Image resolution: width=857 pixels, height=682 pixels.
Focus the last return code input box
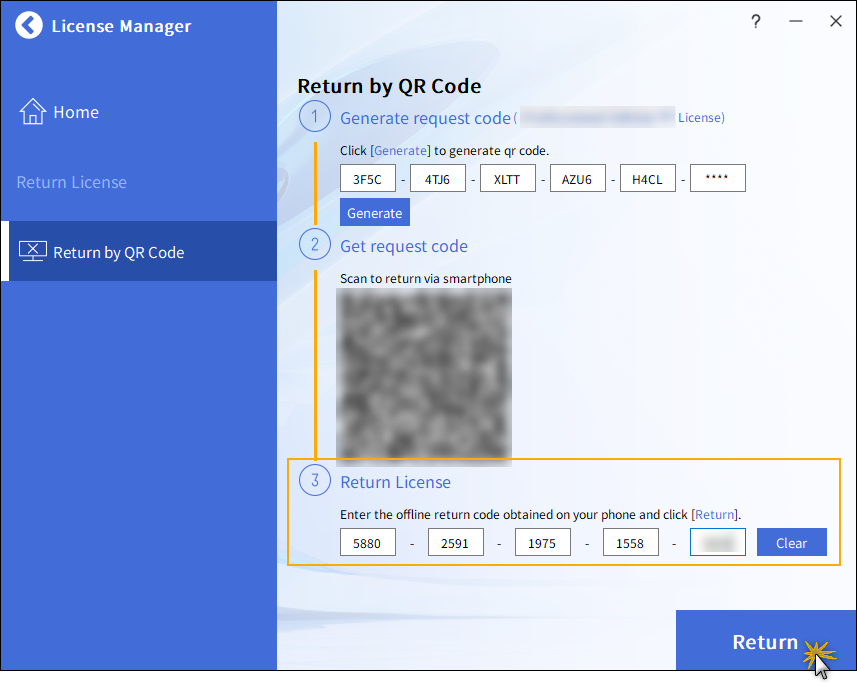point(717,543)
